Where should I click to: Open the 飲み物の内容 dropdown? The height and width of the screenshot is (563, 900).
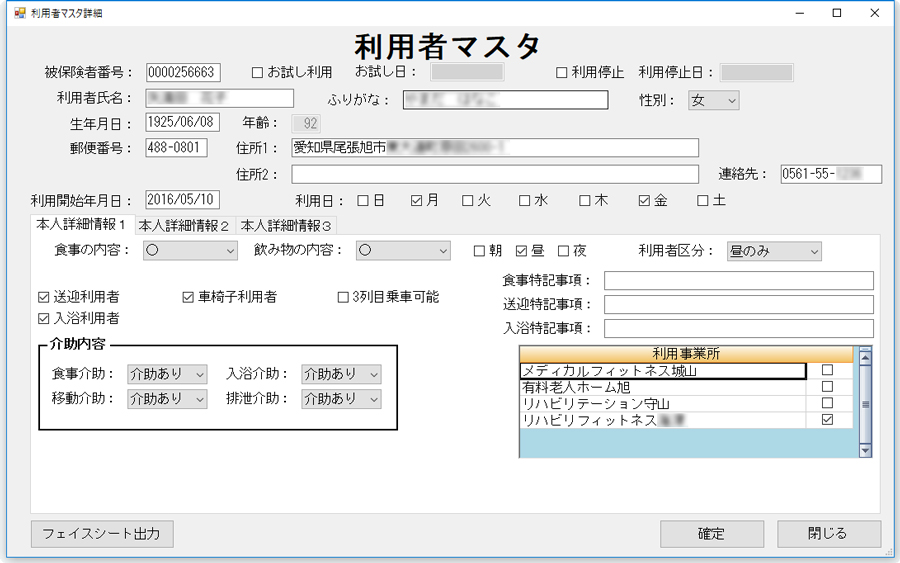[x=403, y=251]
